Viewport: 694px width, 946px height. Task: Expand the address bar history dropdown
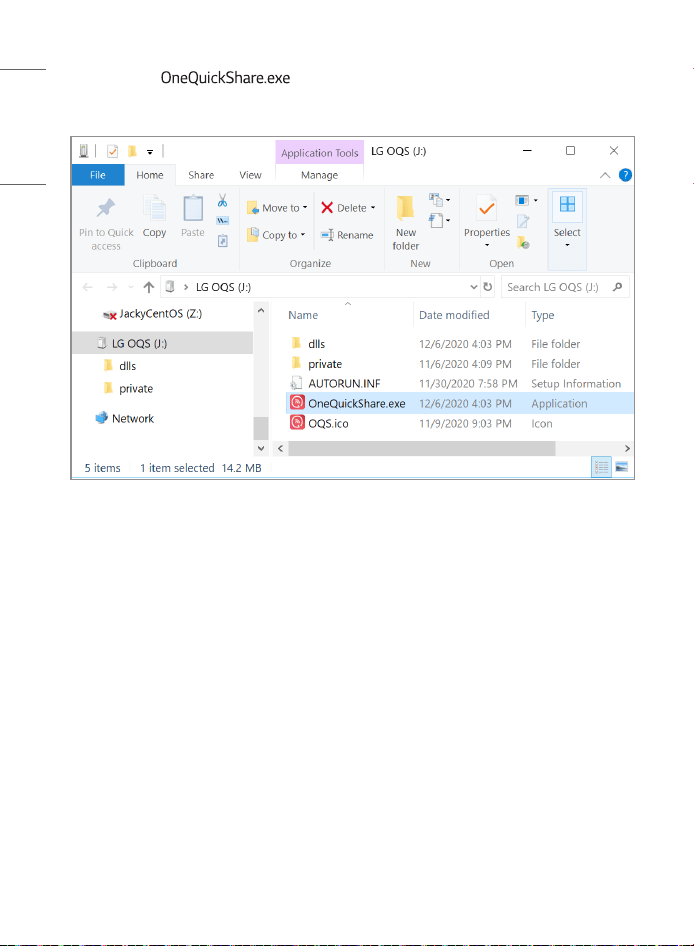(x=474, y=287)
